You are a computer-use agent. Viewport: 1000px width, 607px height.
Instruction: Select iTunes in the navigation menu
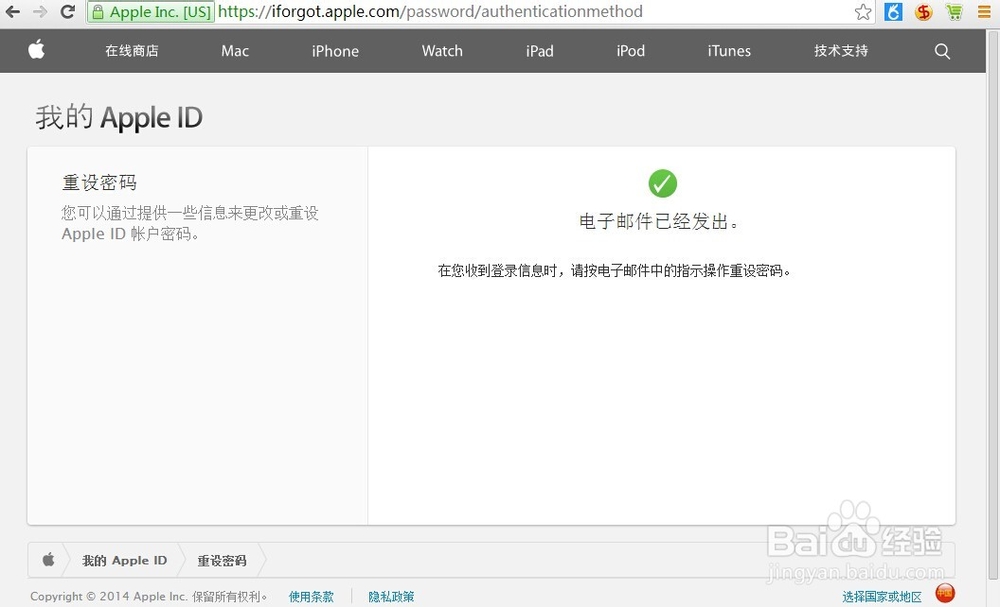tap(728, 51)
